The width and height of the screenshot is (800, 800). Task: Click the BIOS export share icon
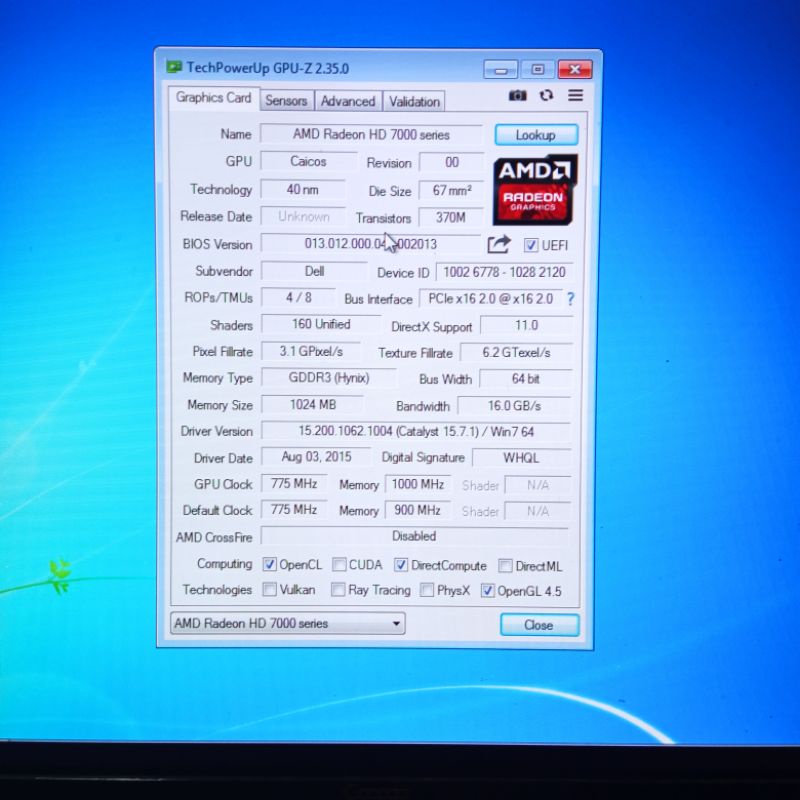pyautogui.click(x=498, y=244)
